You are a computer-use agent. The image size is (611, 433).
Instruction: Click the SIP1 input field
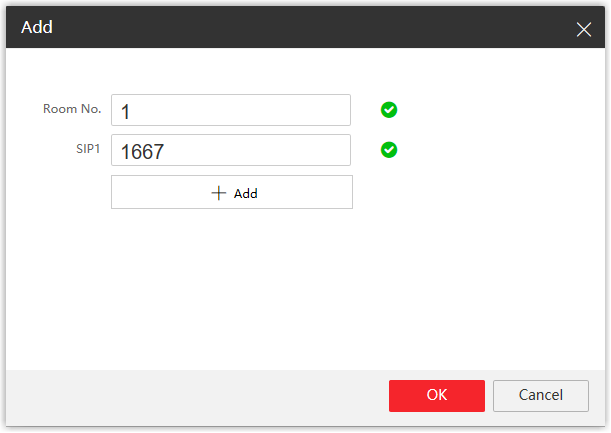pyautogui.click(x=230, y=150)
